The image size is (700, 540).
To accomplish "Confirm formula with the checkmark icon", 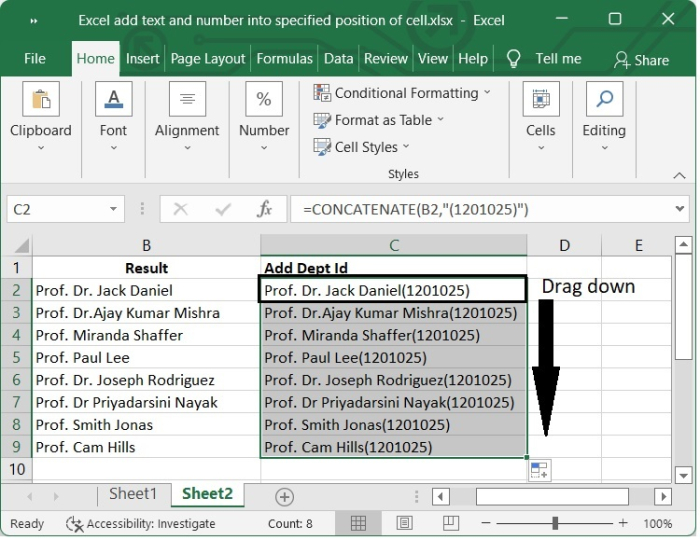I will point(223,209).
